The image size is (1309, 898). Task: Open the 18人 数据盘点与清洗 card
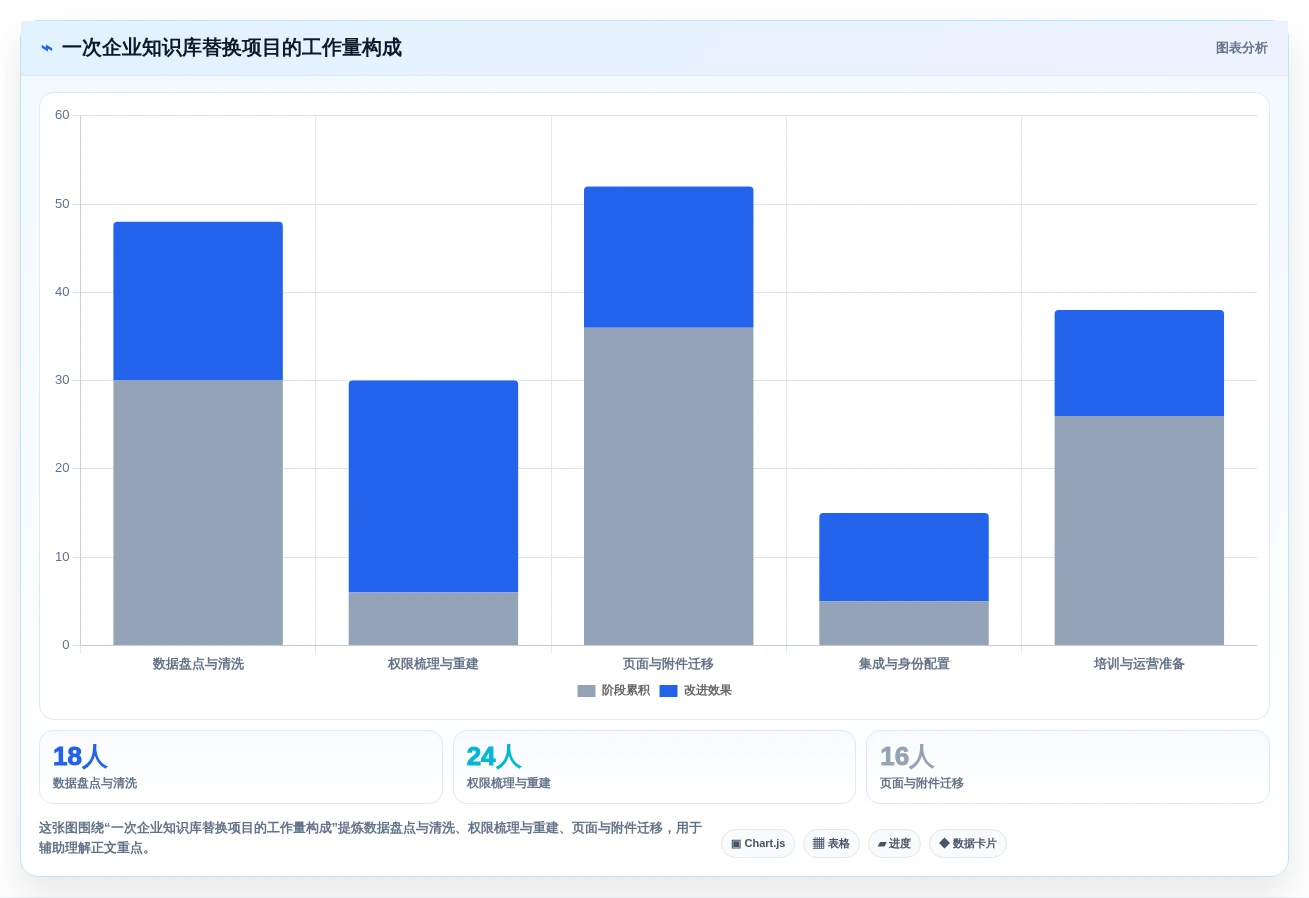pyautogui.click(x=241, y=767)
